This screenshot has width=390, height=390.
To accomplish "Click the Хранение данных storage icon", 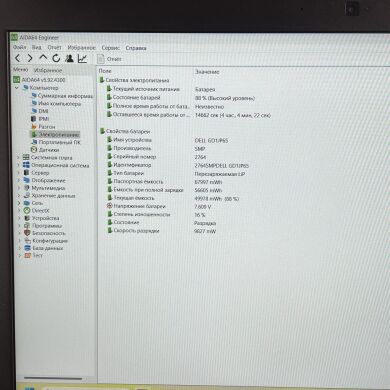I will click(27, 196).
